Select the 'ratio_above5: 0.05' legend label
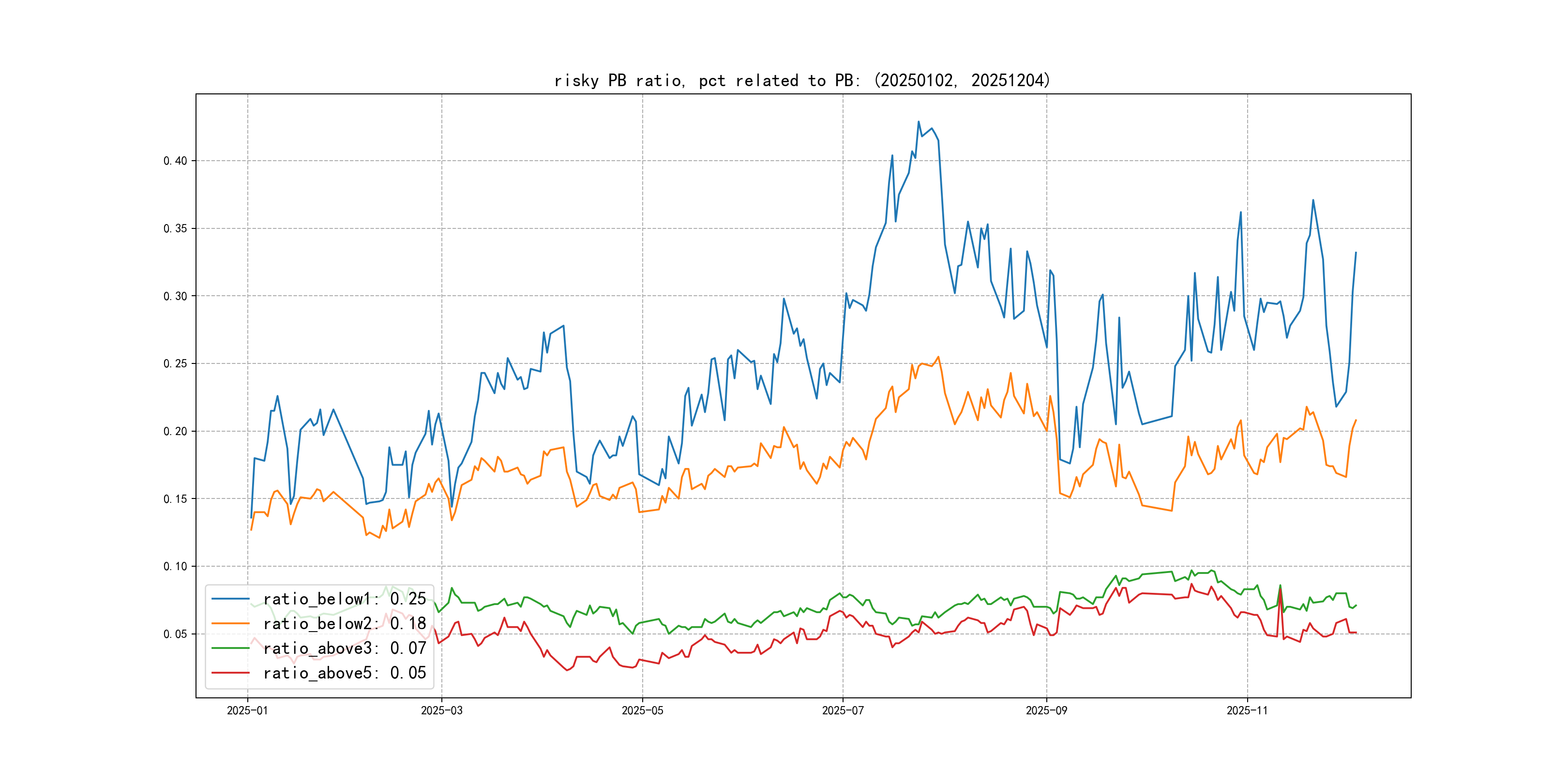The image size is (1568, 784). pyautogui.click(x=345, y=673)
